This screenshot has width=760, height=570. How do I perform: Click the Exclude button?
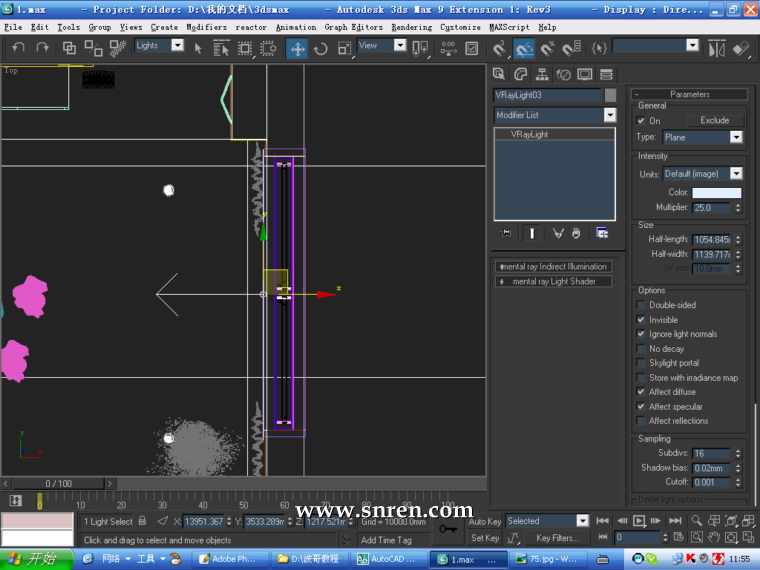click(714, 120)
